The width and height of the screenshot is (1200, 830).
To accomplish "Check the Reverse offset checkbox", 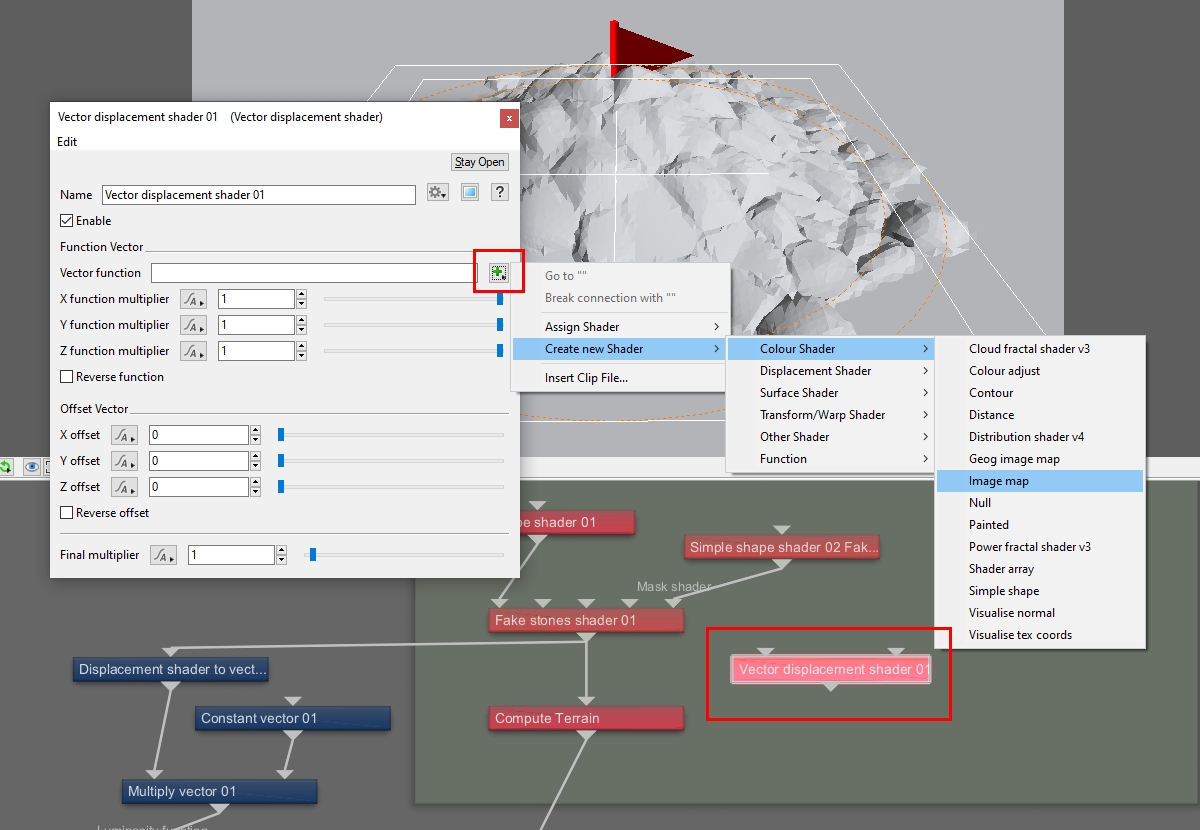I will tap(67, 513).
